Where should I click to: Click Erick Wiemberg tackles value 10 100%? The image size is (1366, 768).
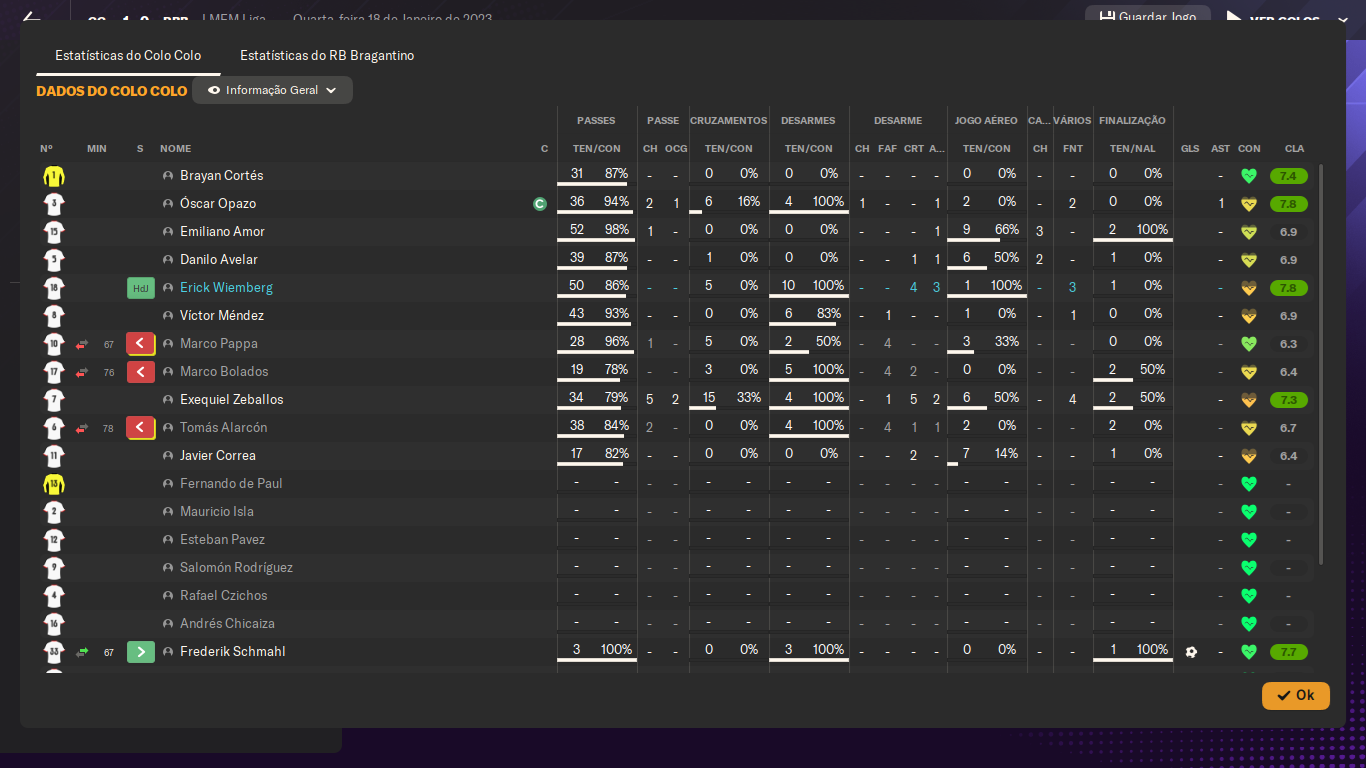809,287
